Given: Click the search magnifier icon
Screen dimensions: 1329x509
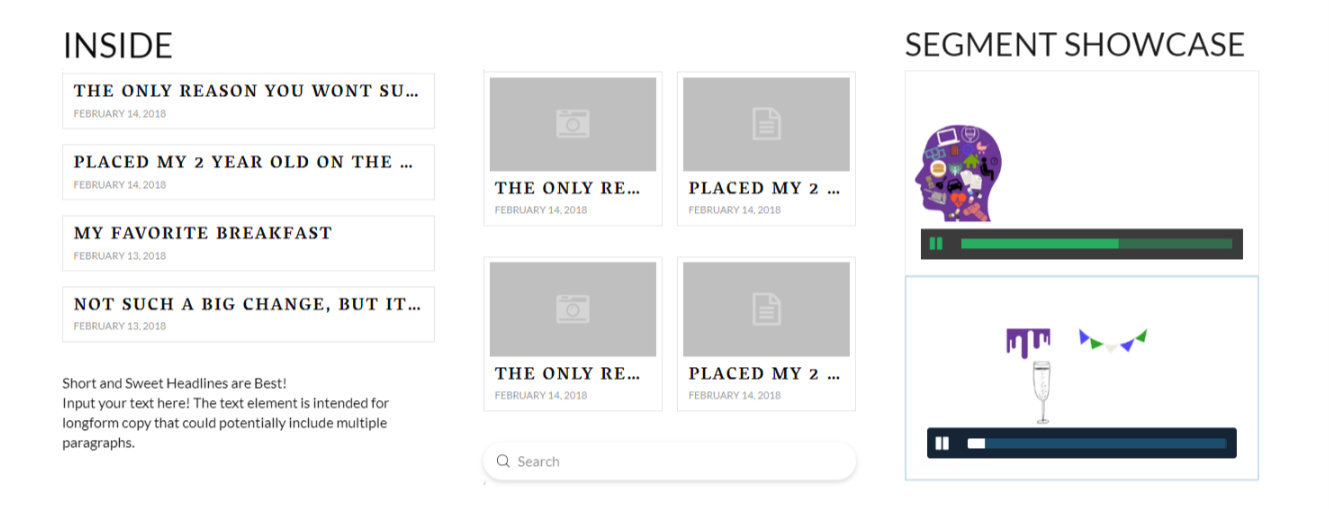Looking at the screenshot, I should point(503,461).
